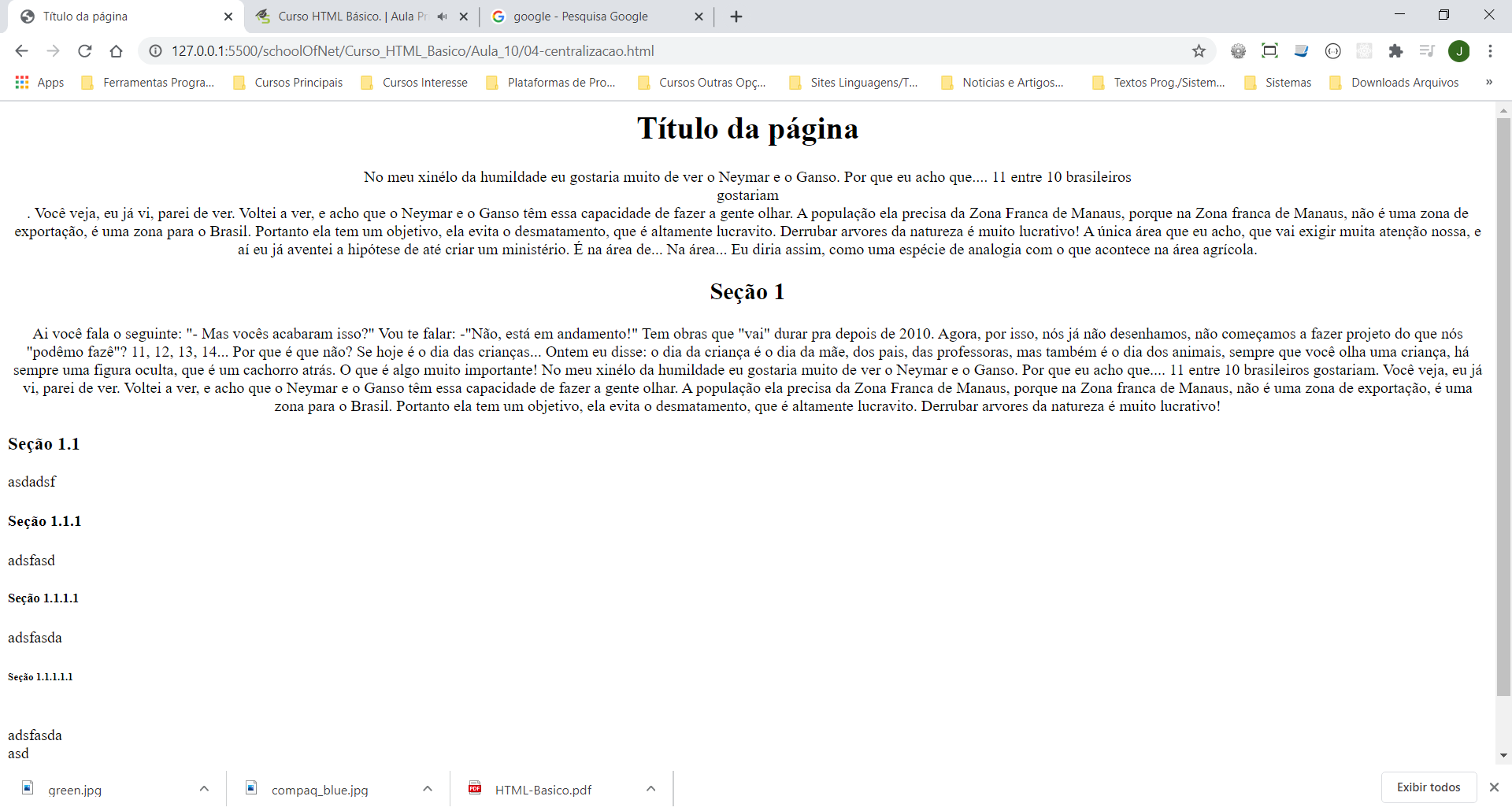Open Sites Linguagens/T... bookmark folder
This screenshot has width=1512, height=811.
(854, 83)
